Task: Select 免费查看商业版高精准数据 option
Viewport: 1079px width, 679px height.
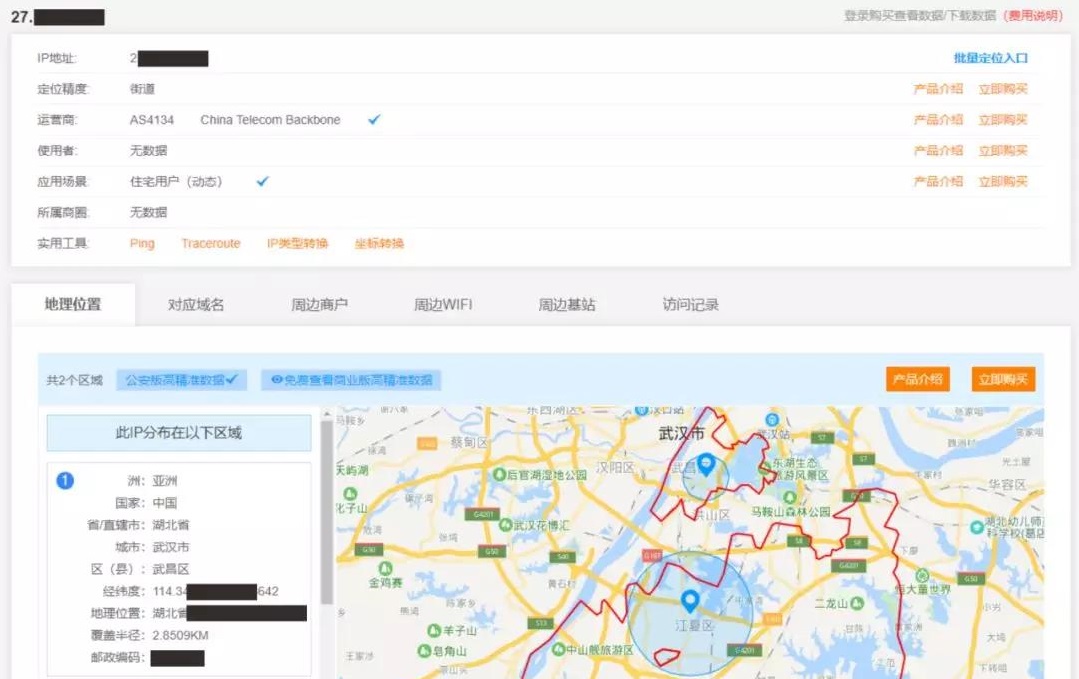Action: tap(351, 380)
